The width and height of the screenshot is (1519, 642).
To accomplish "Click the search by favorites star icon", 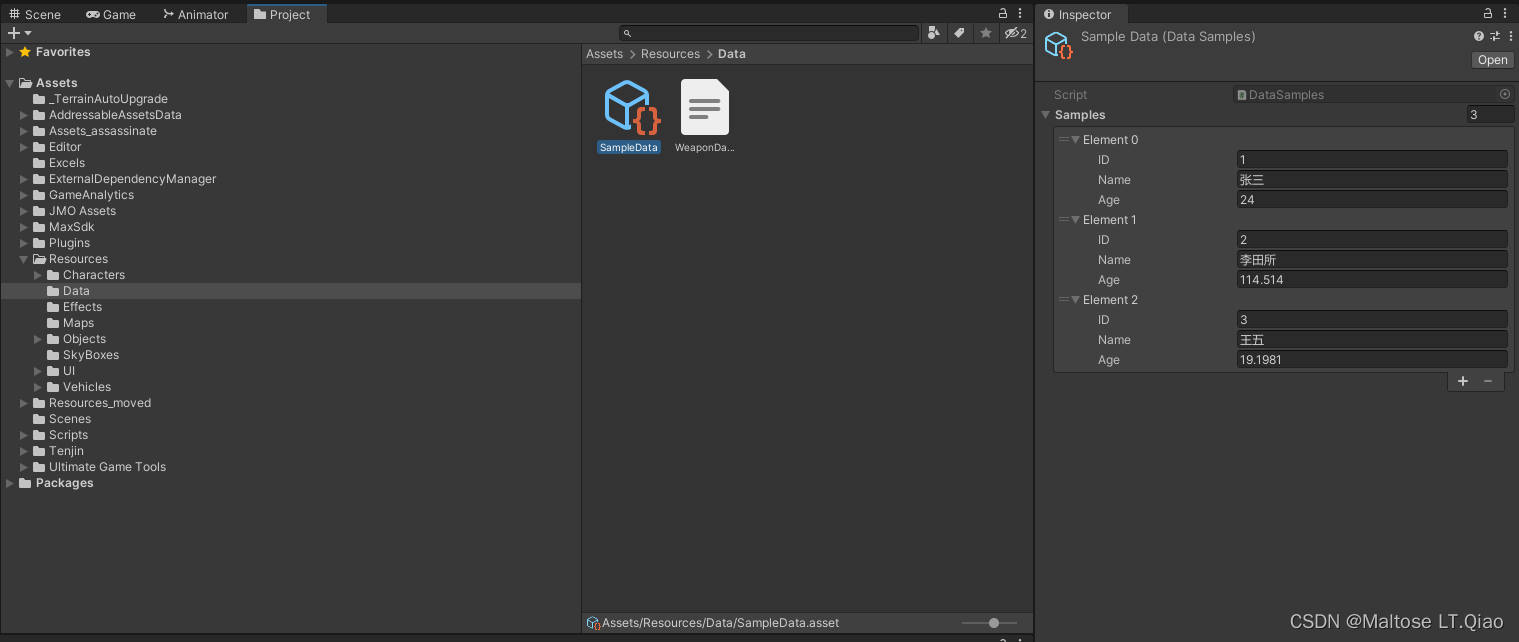I will click(x=985, y=33).
